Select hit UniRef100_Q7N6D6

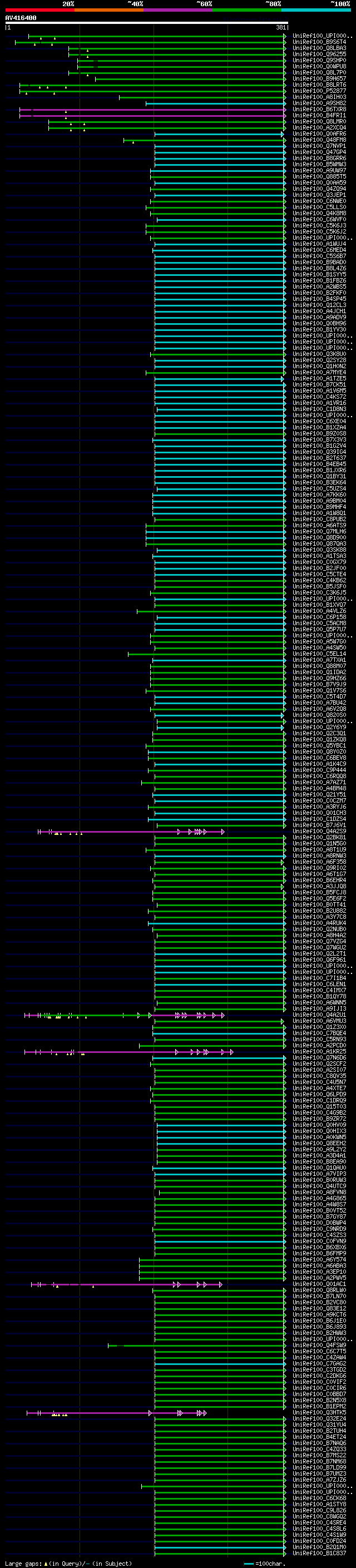(319, 1057)
